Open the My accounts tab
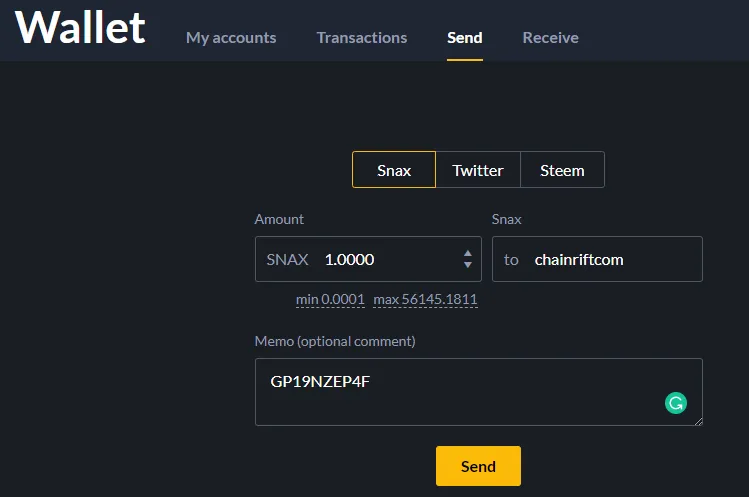Viewport: 749px width, 497px height. tap(231, 38)
